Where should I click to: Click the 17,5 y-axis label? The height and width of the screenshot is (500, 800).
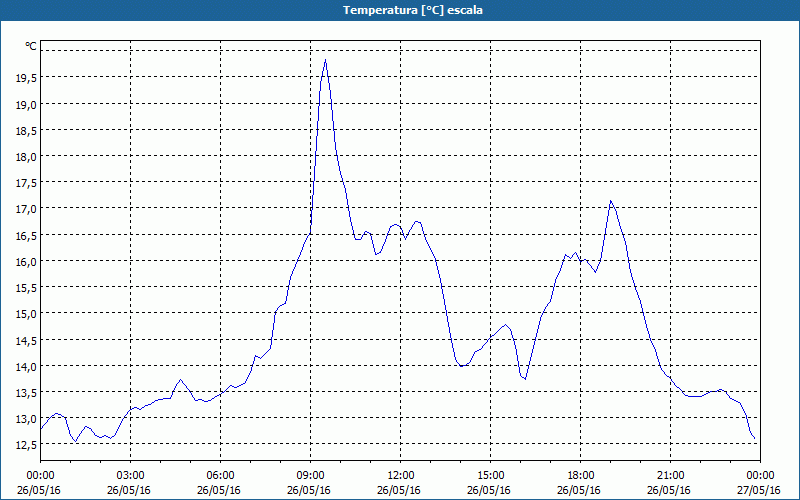click(26, 183)
